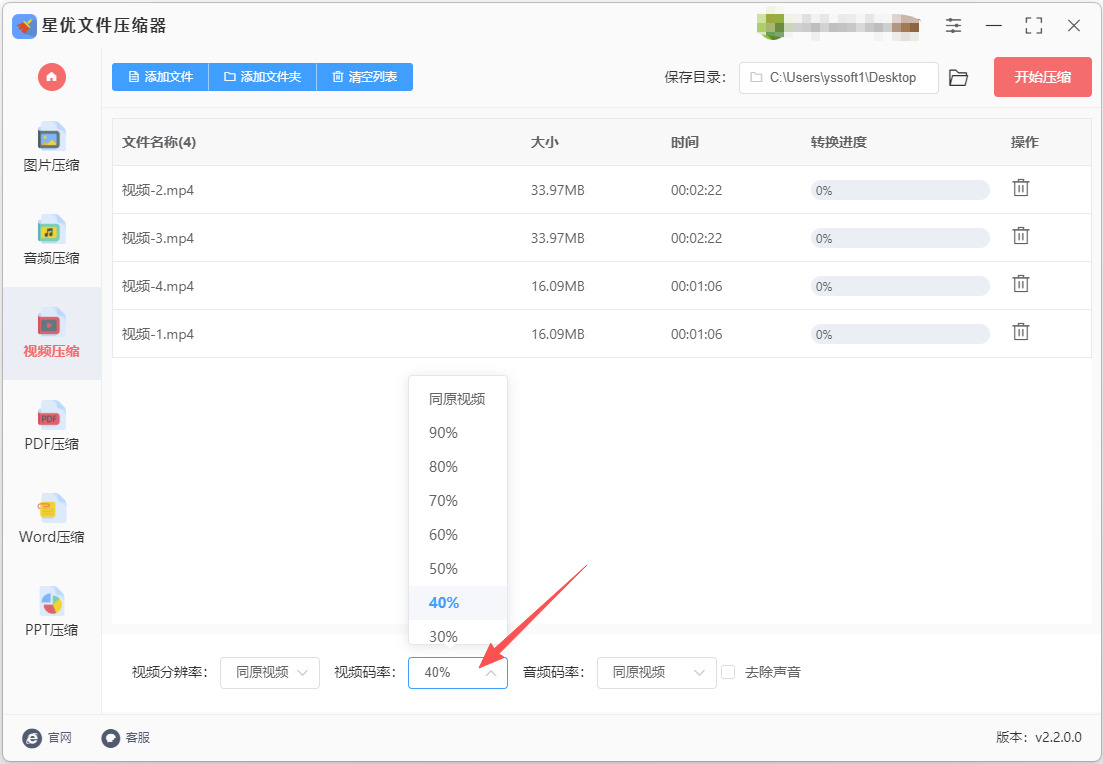Choose highlighted 40% bitrate option
The image size is (1103, 764).
[x=458, y=603]
